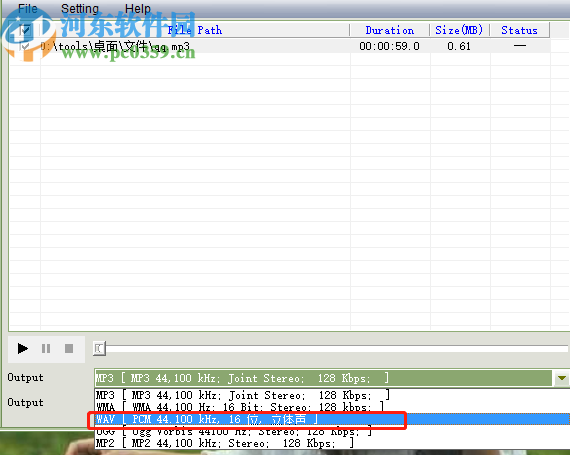Screen dimensions: 570x455
Task: Click the playback seek slider thumb
Action: click(x=99, y=349)
